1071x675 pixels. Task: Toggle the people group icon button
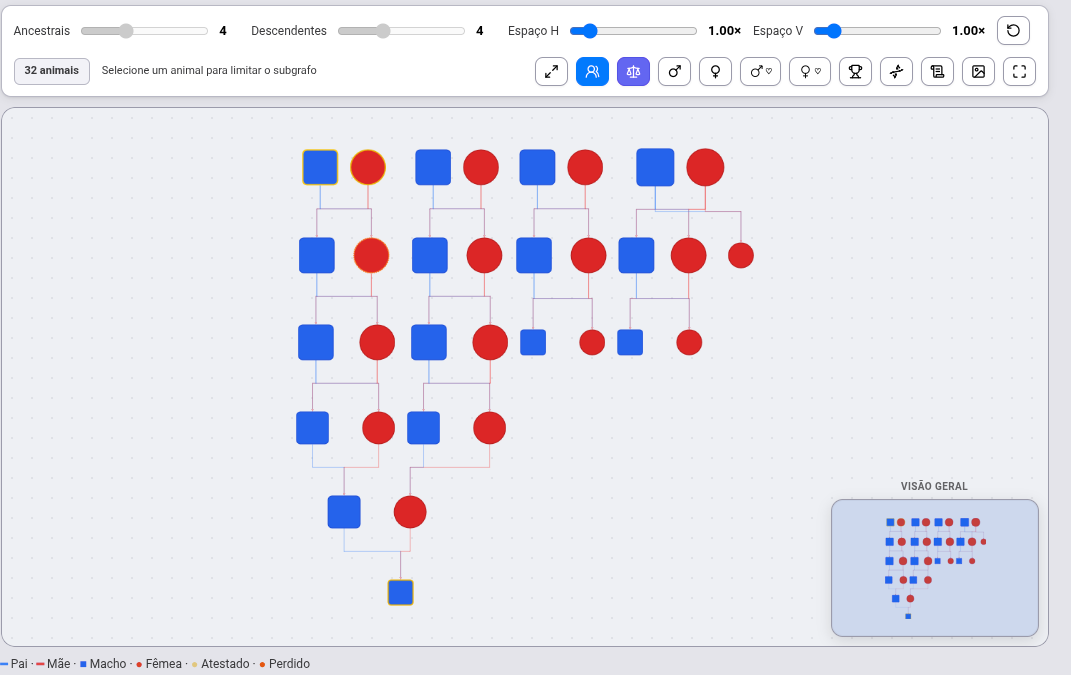(x=592, y=71)
